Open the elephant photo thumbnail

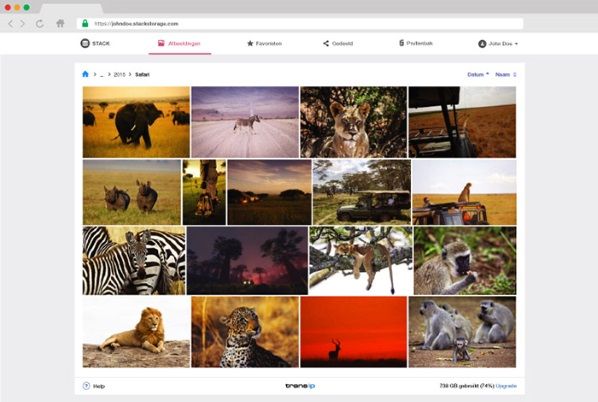[136, 122]
